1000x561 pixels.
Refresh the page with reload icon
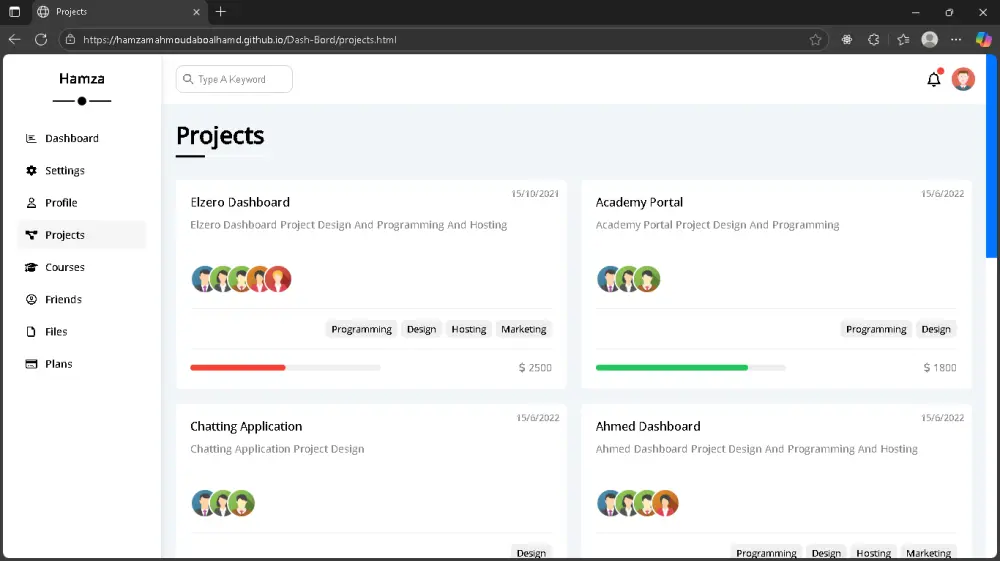click(41, 39)
